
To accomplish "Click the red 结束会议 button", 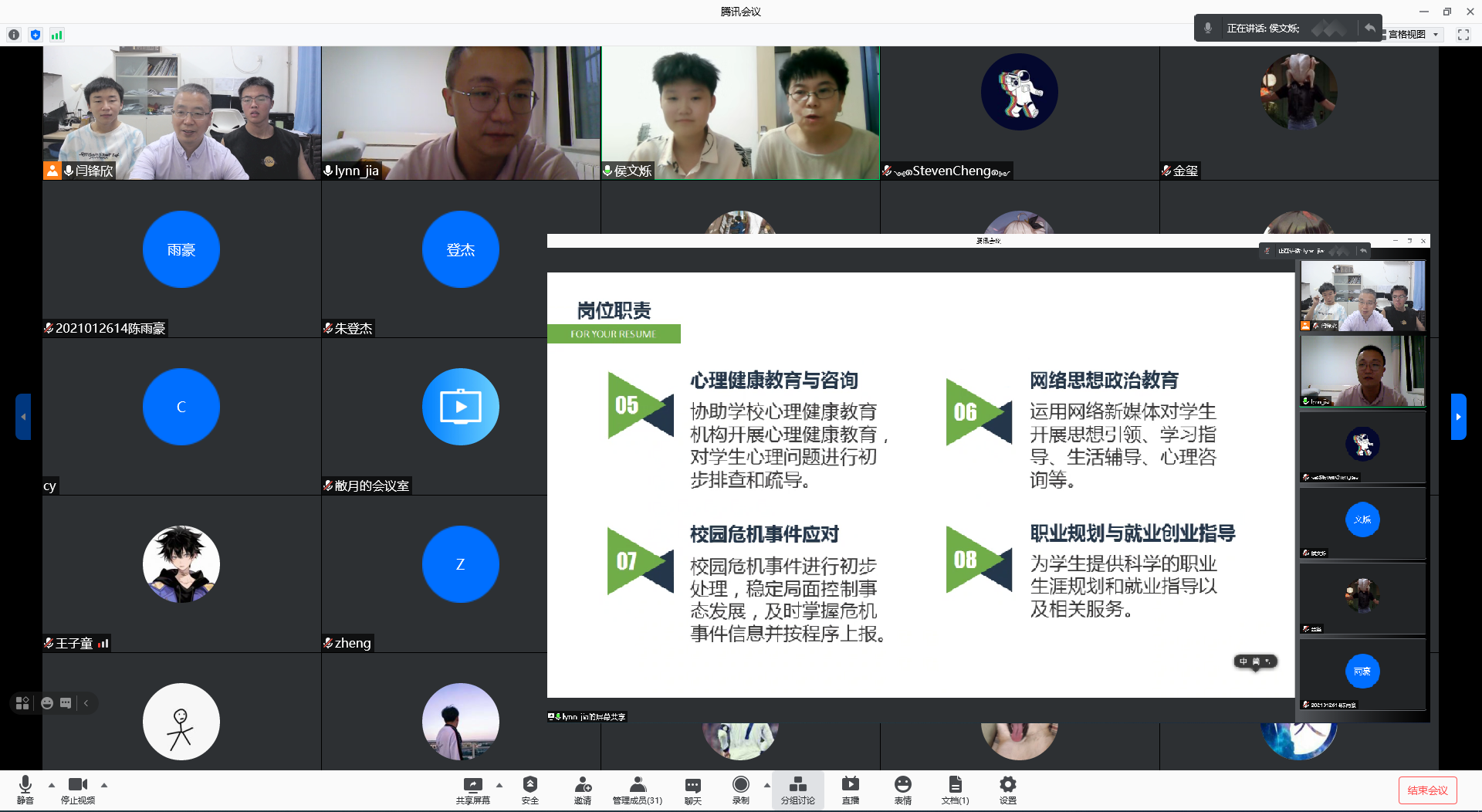I will click(1427, 790).
